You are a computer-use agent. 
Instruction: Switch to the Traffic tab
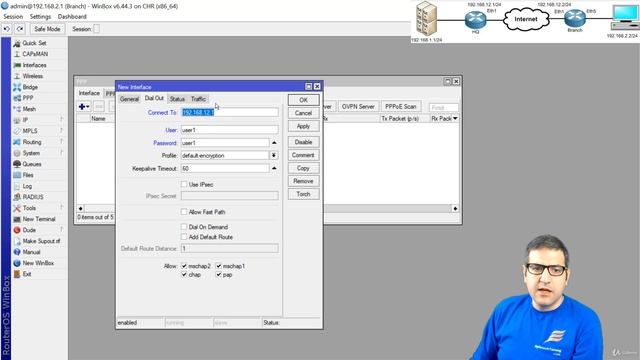198,99
